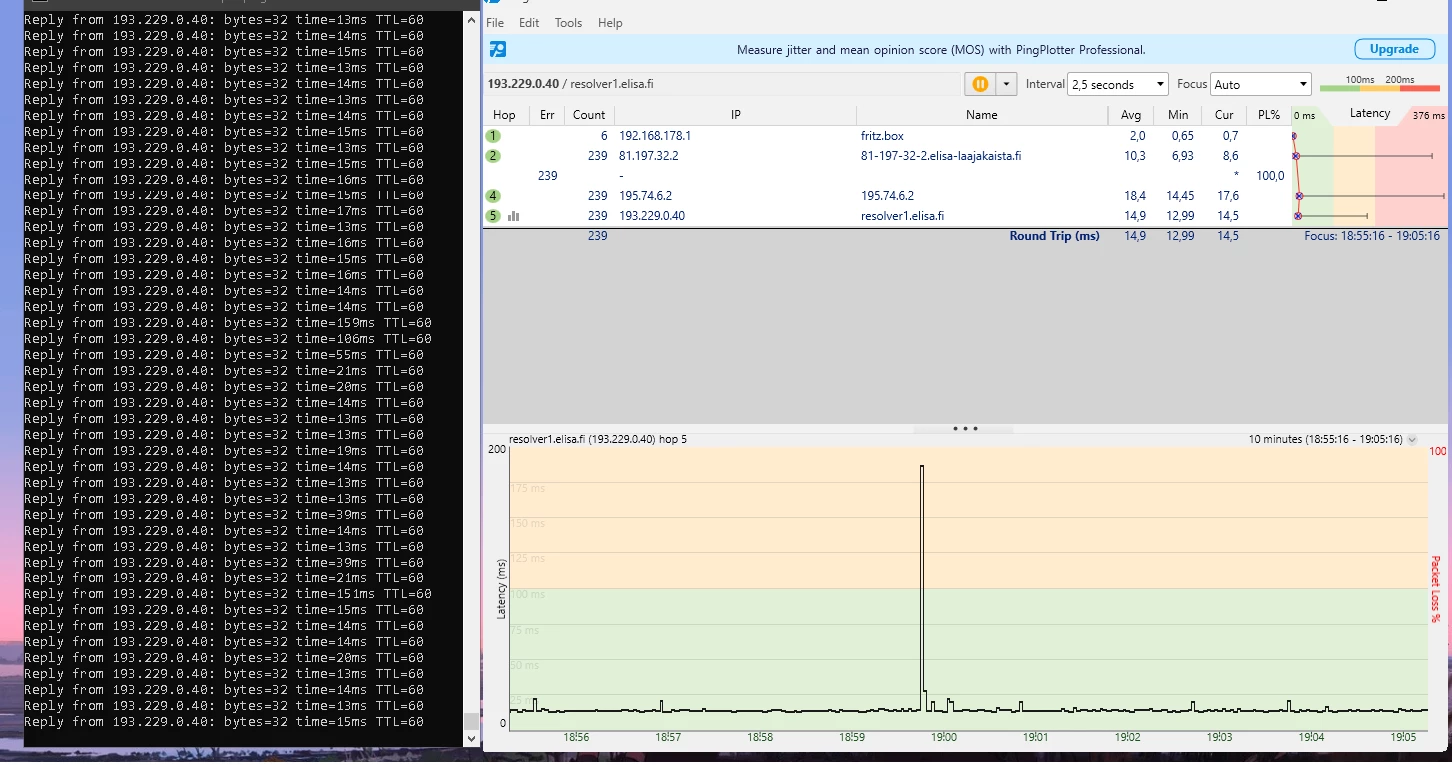Image resolution: width=1452 pixels, height=765 pixels.
Task: Click the PingPlotter logo icon in banner
Action: click(497, 49)
